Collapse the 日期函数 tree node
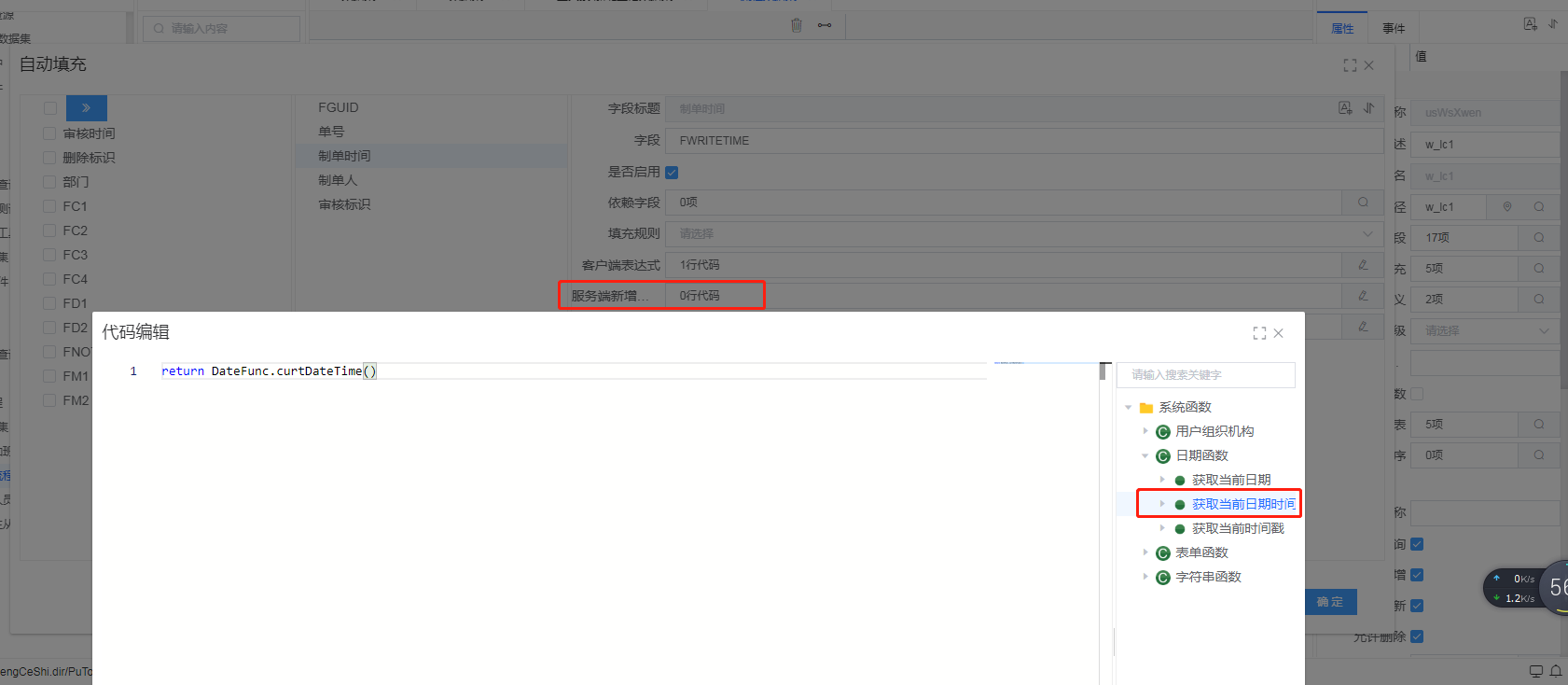The image size is (1568, 685). (x=1145, y=455)
